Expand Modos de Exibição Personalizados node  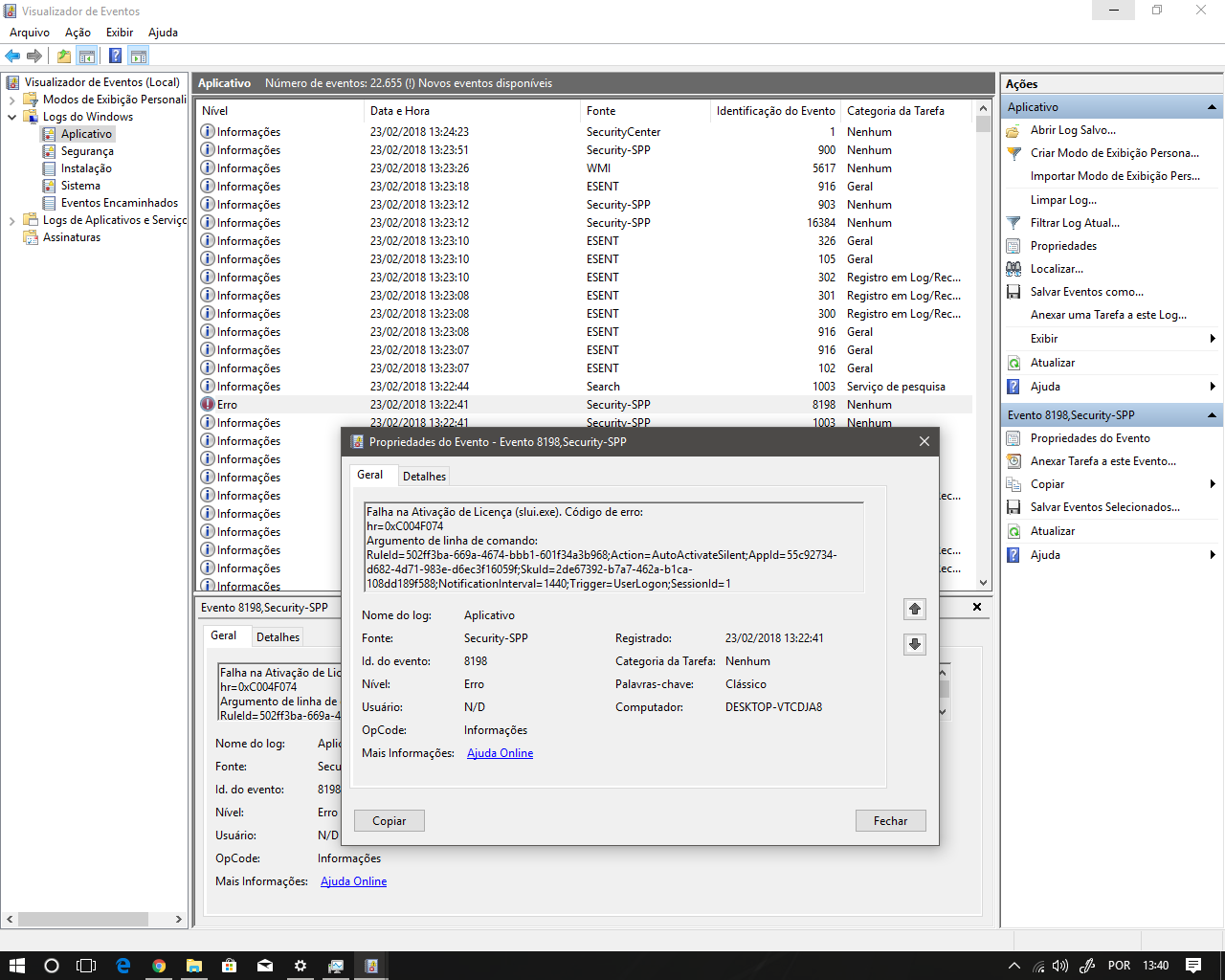pos(11,100)
